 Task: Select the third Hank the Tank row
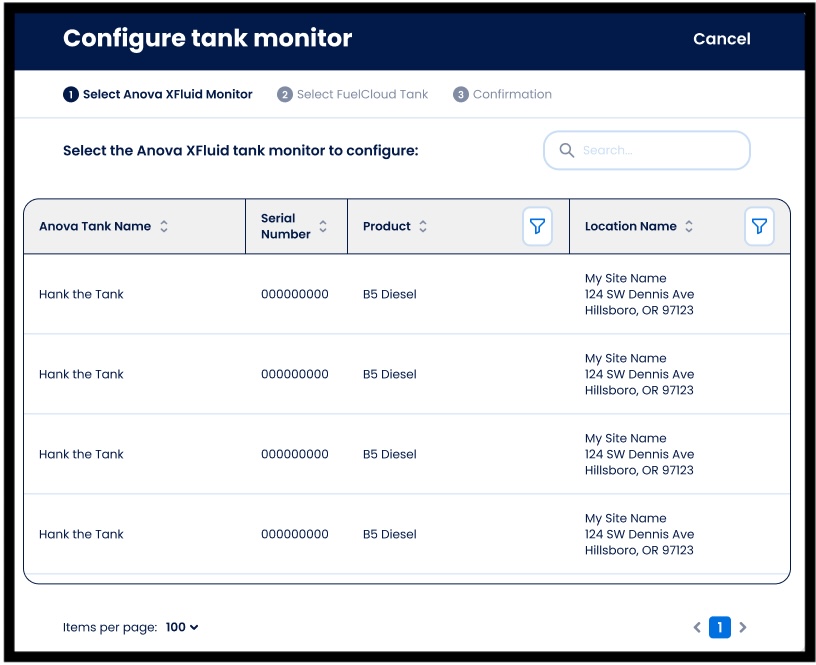pyautogui.click(x=407, y=454)
